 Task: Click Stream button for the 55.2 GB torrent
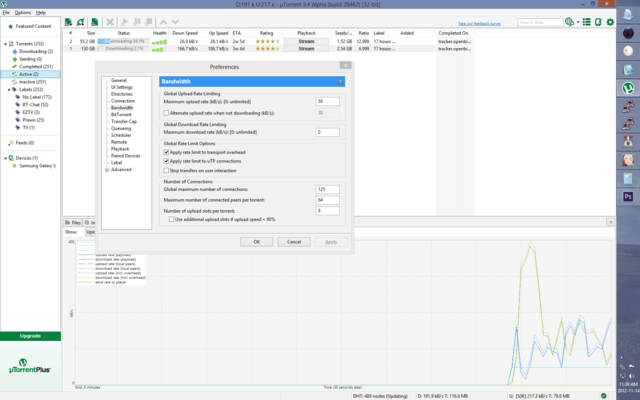306,42
